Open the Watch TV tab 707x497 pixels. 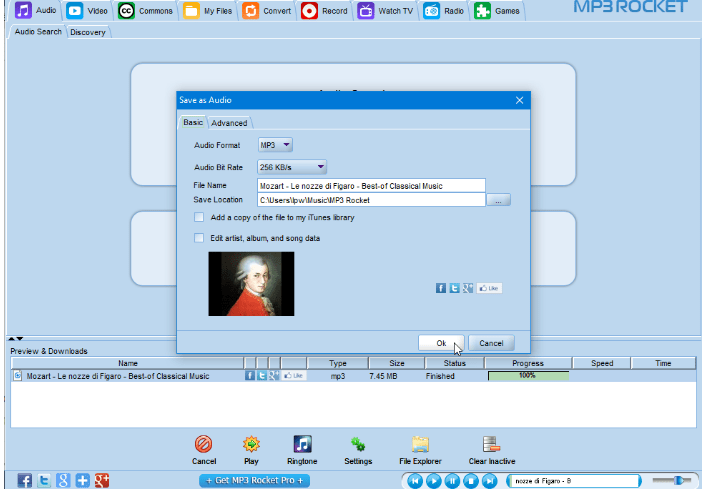click(385, 11)
